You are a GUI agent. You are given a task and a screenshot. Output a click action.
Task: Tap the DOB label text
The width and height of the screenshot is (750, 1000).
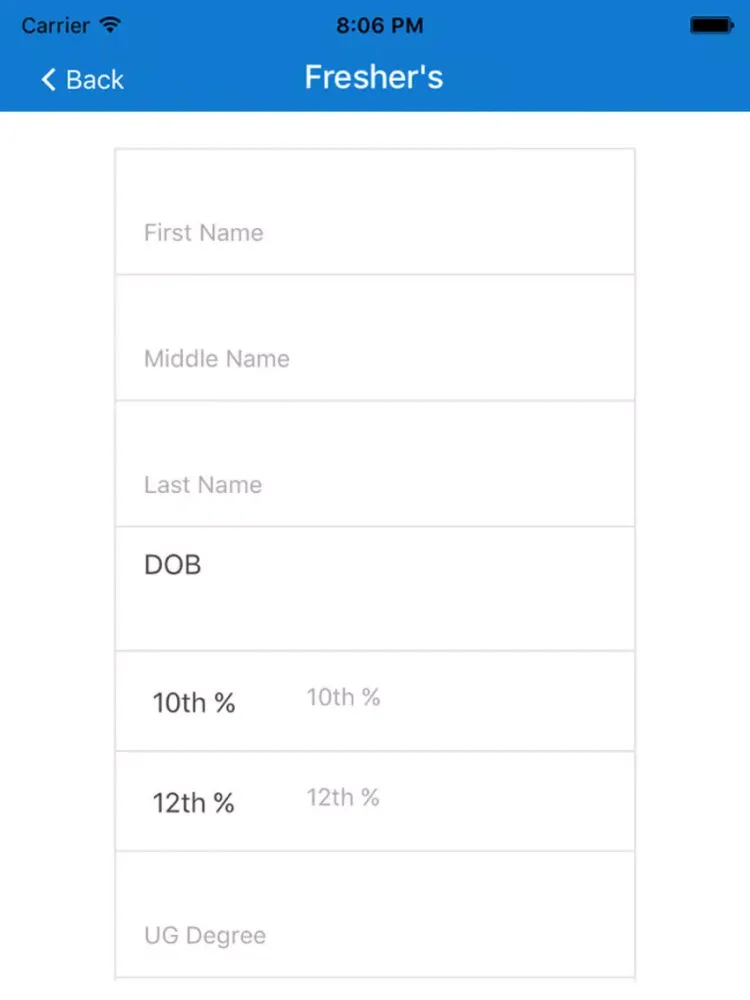point(173,565)
